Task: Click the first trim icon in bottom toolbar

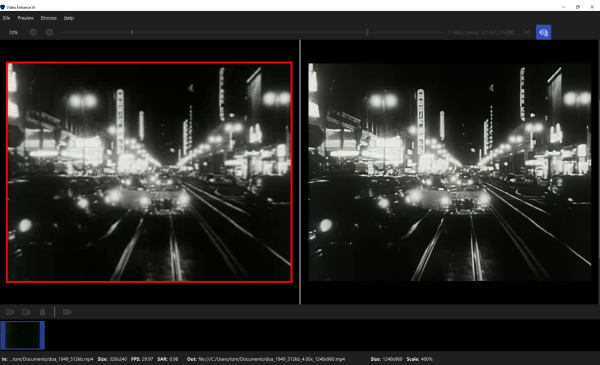Action: (x=10, y=312)
